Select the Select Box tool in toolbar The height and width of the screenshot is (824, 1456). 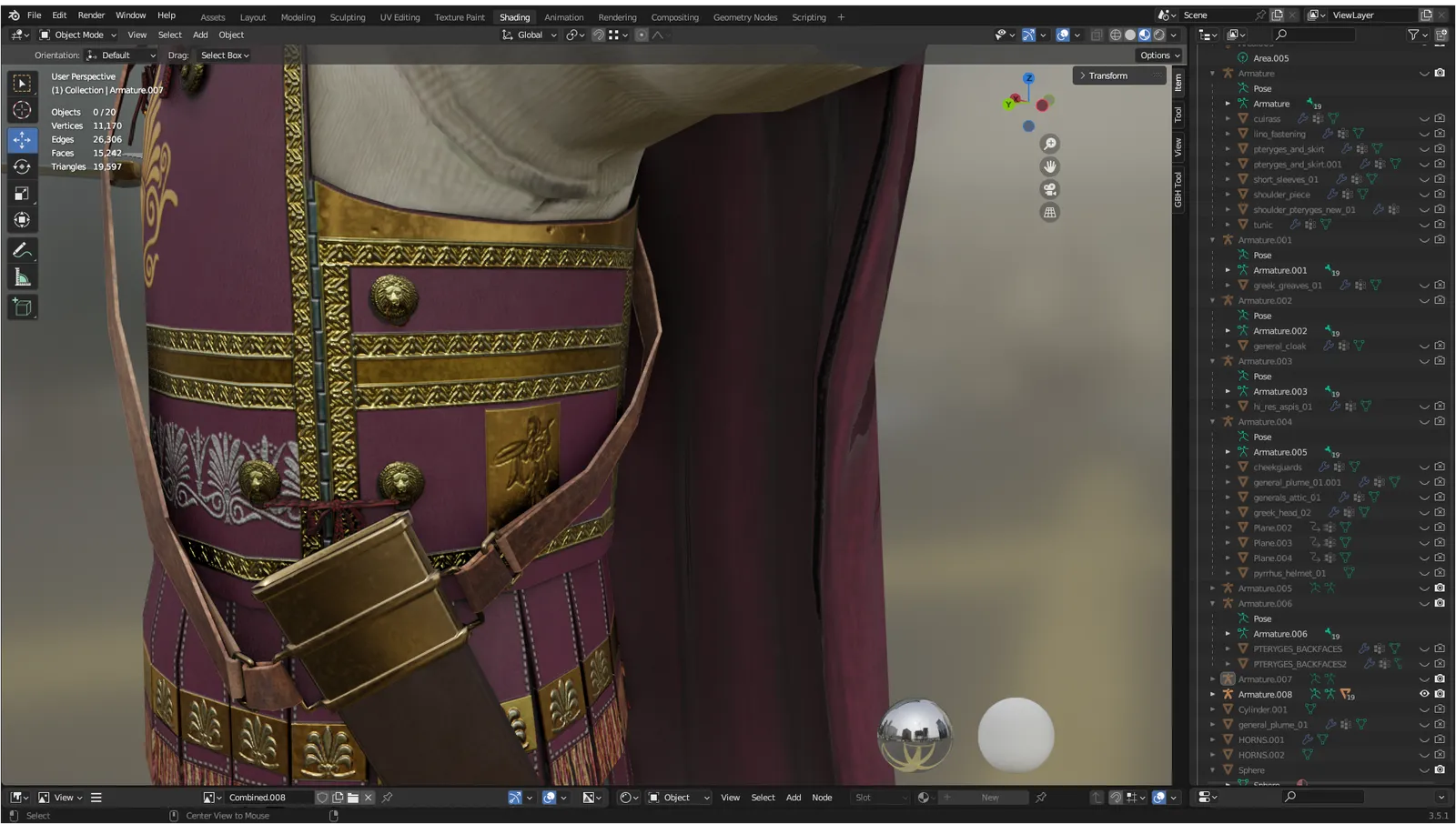pyautogui.click(x=22, y=84)
